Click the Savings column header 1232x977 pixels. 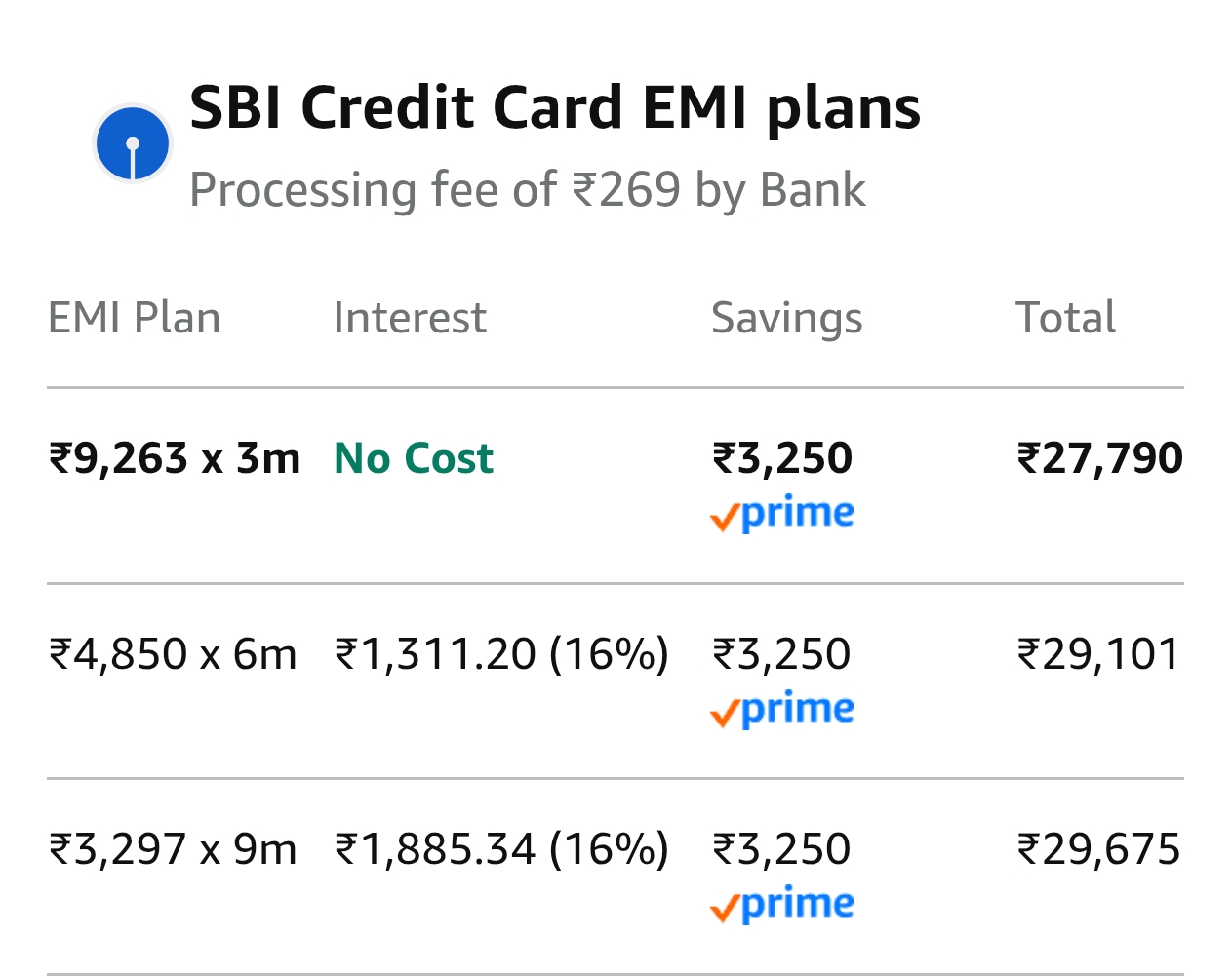point(786,318)
